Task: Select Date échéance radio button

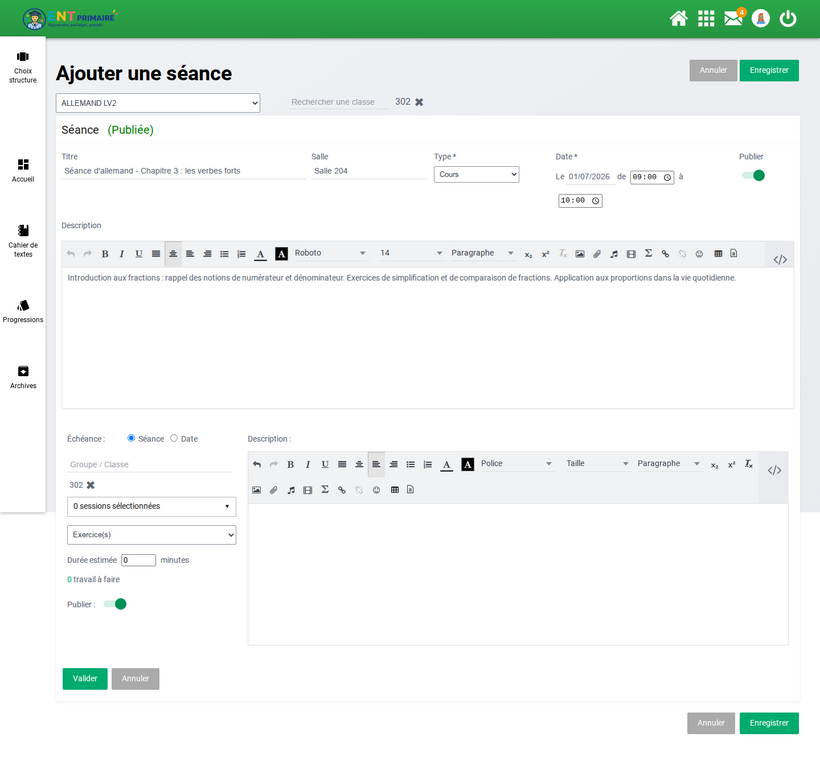Action: (174, 438)
